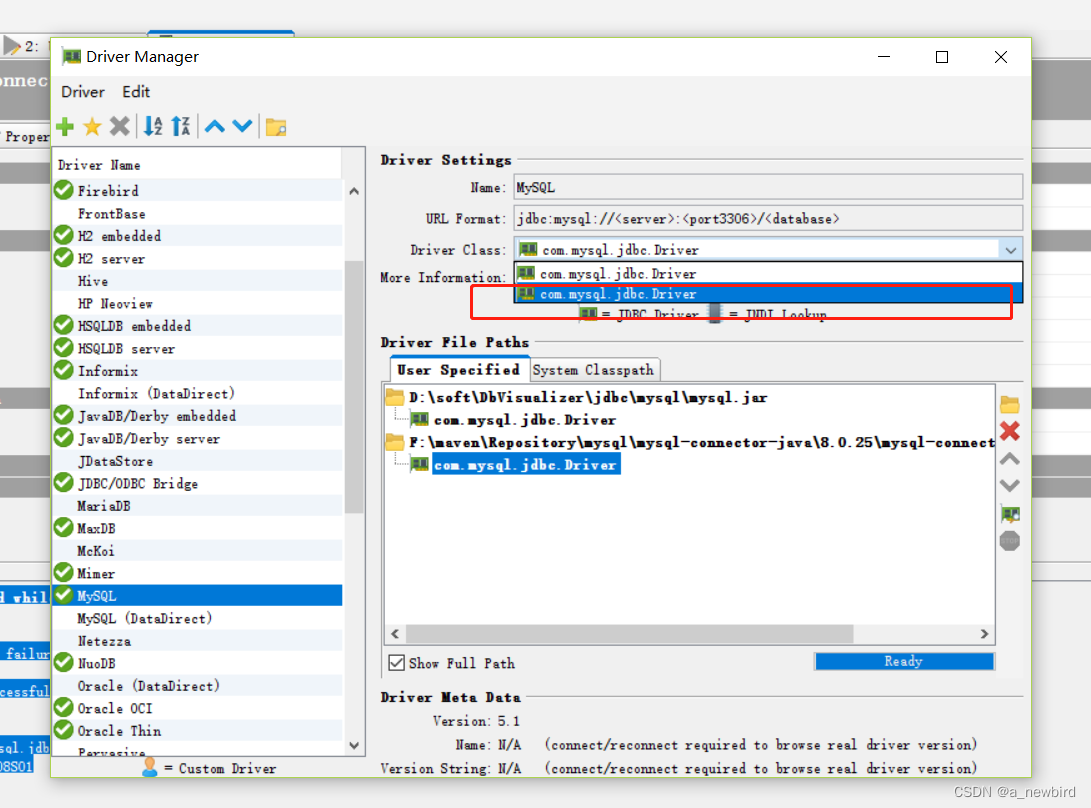Sort driver list ascending

point(151,126)
